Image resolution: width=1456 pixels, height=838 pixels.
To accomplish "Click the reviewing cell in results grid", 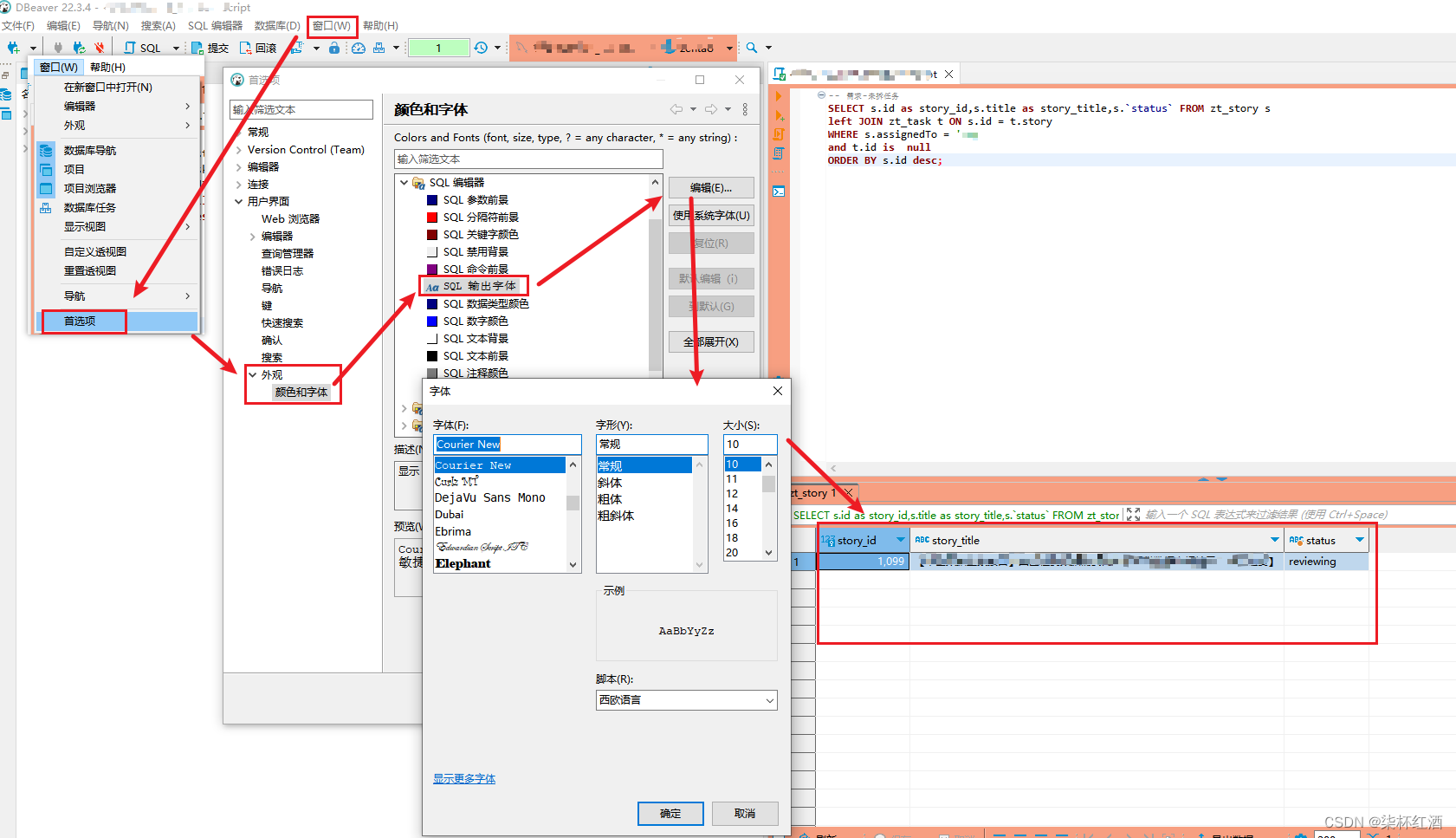I will (x=1326, y=562).
